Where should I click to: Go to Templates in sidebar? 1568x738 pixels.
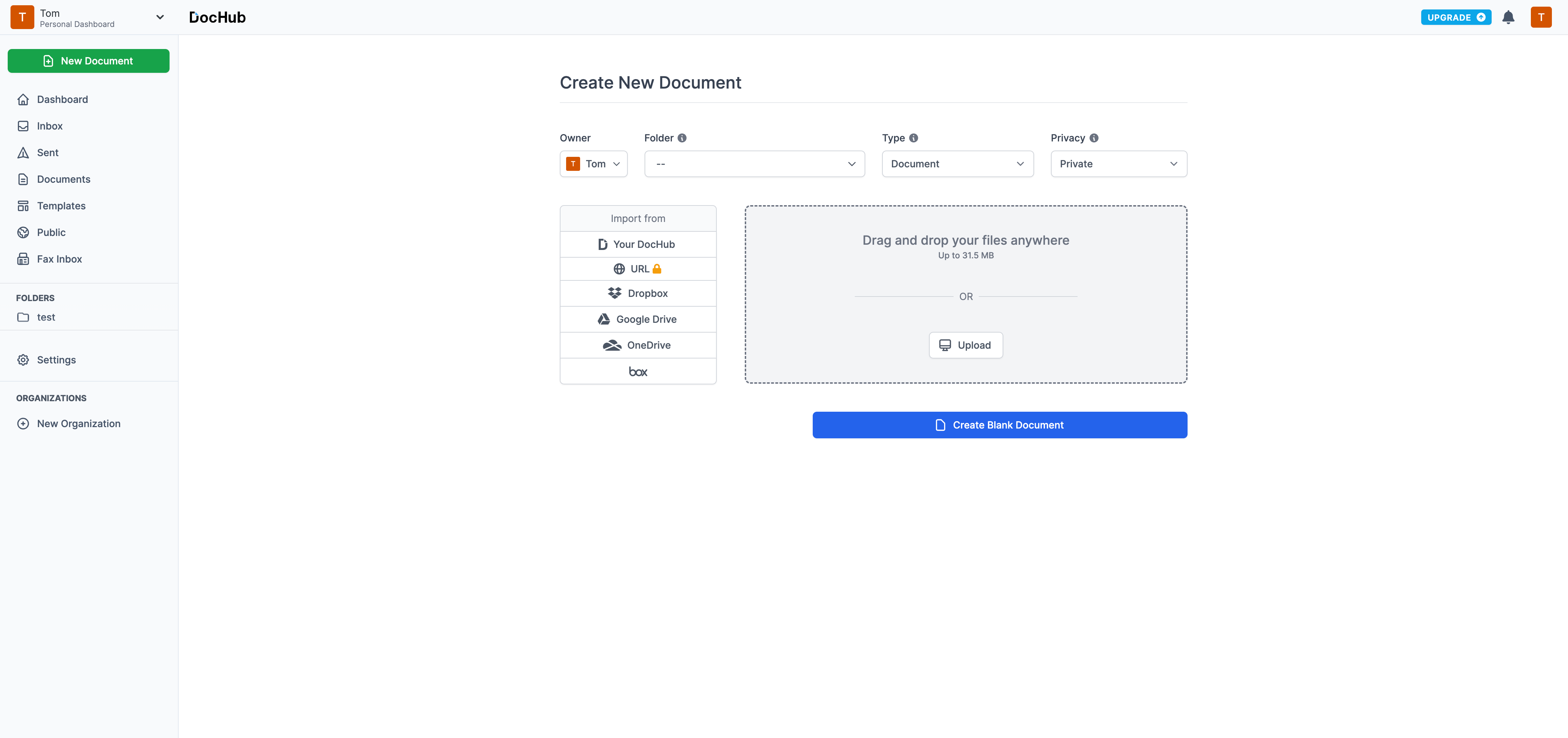(x=61, y=206)
